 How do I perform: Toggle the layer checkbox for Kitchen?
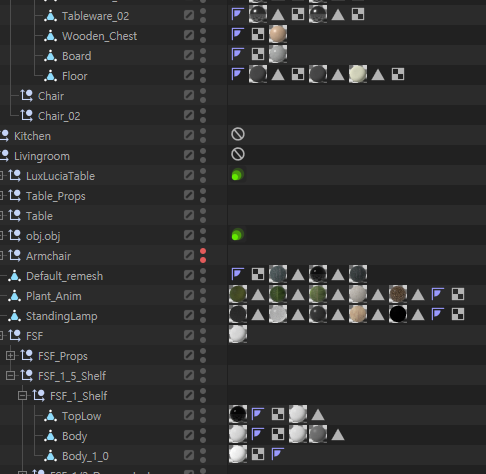(189, 135)
